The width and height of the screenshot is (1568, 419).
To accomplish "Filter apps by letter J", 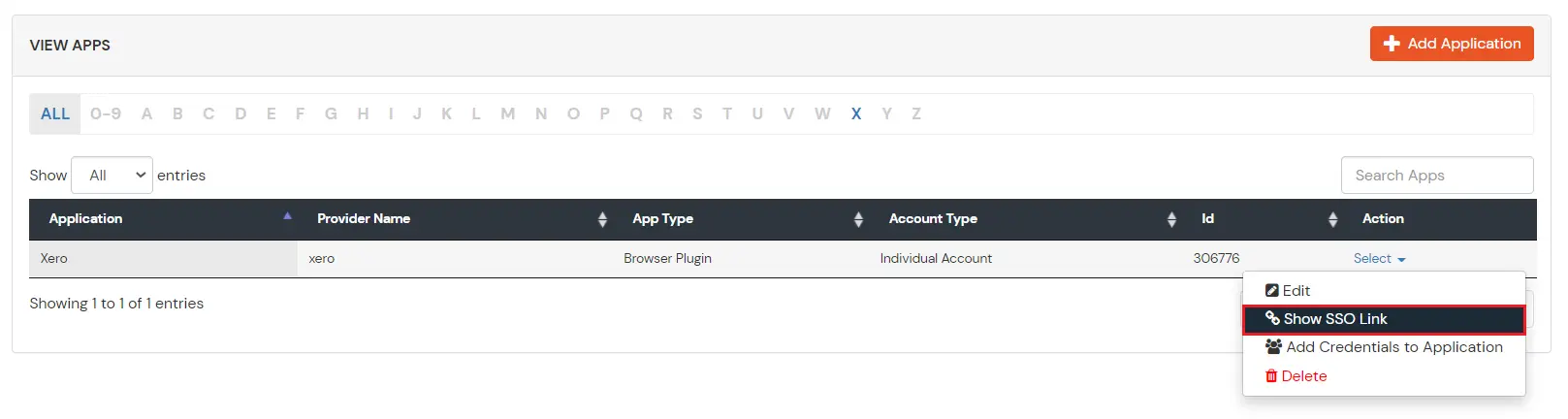I will tap(417, 113).
